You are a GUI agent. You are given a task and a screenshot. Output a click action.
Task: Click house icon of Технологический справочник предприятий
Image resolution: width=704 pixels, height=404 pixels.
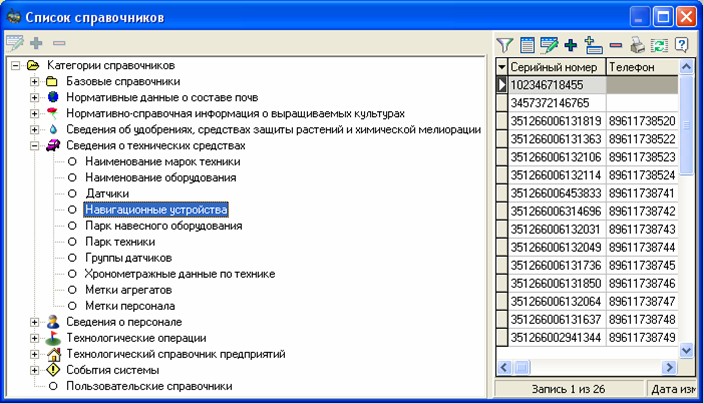point(53,354)
